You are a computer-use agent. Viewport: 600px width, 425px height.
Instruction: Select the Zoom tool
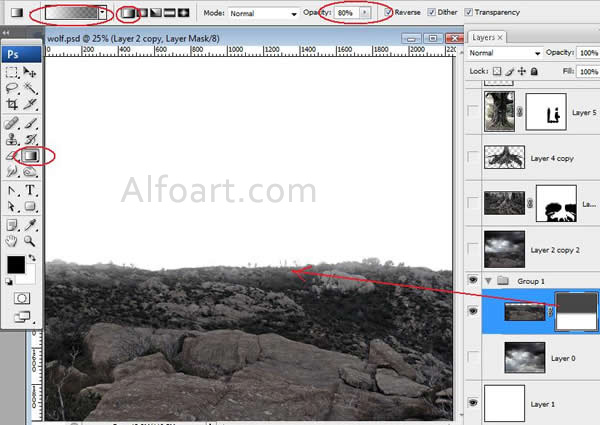(x=30, y=240)
